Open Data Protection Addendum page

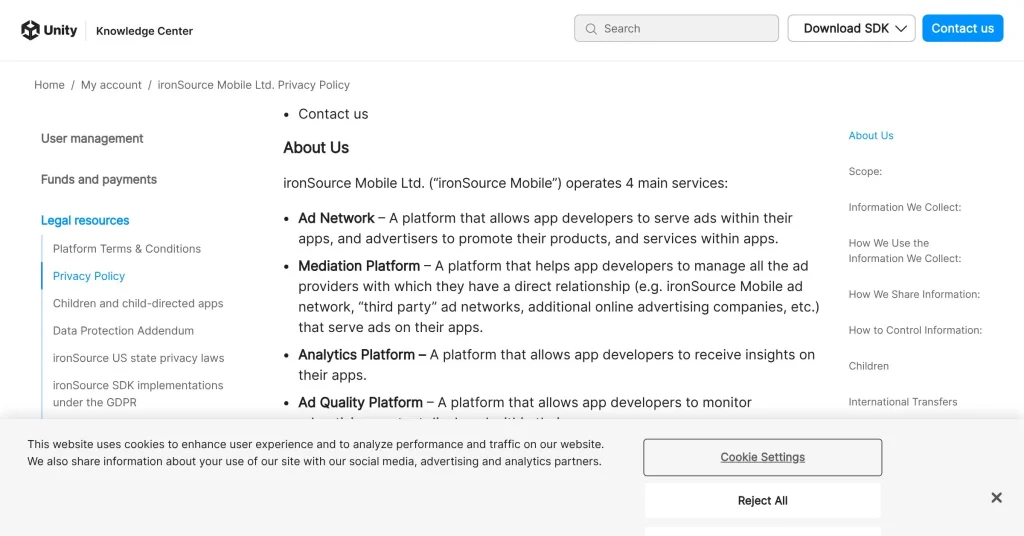click(123, 331)
